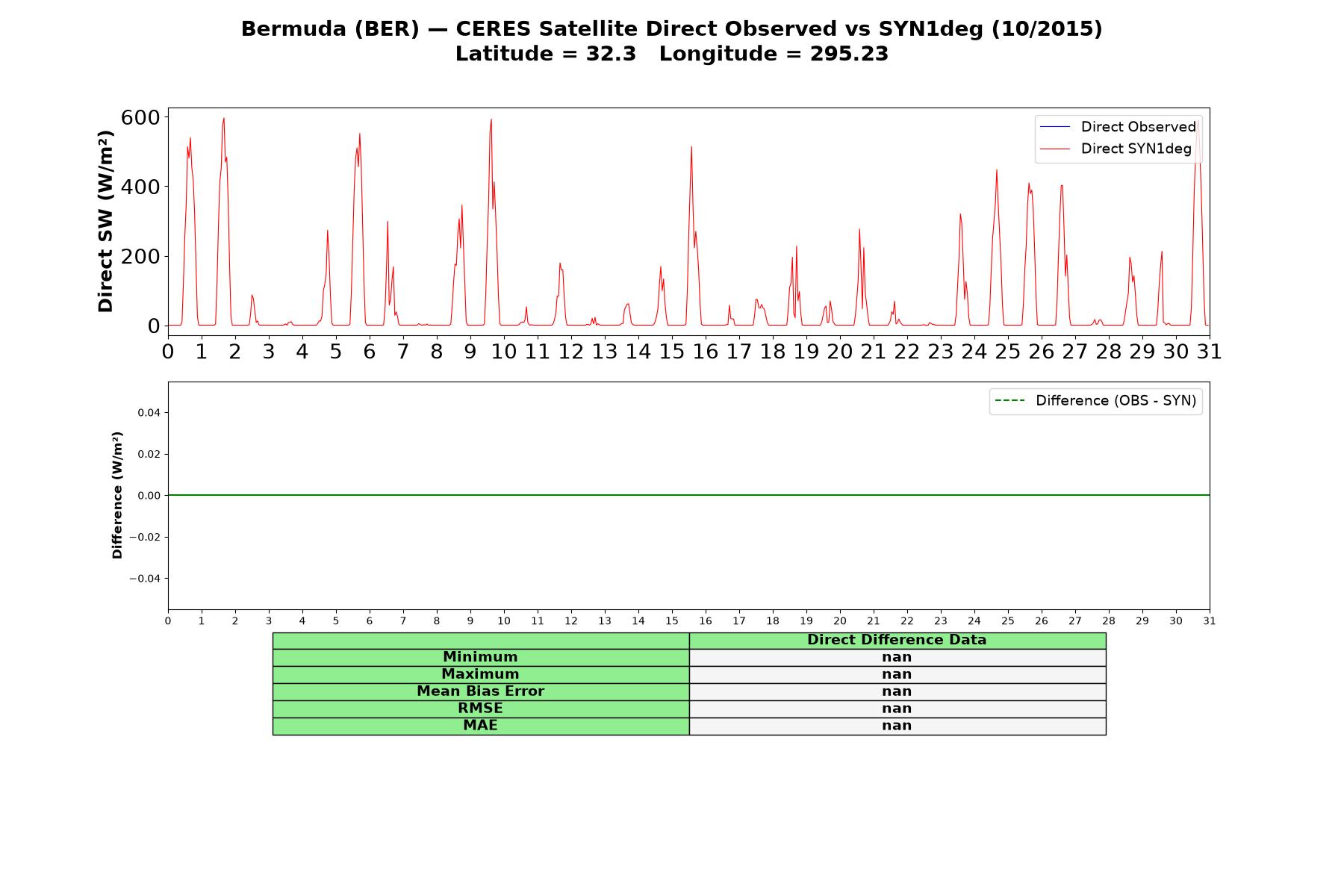The width and height of the screenshot is (1344, 896).
Task: Click the Difference (OBS - SYN) legend entry
Action: tap(1095, 401)
